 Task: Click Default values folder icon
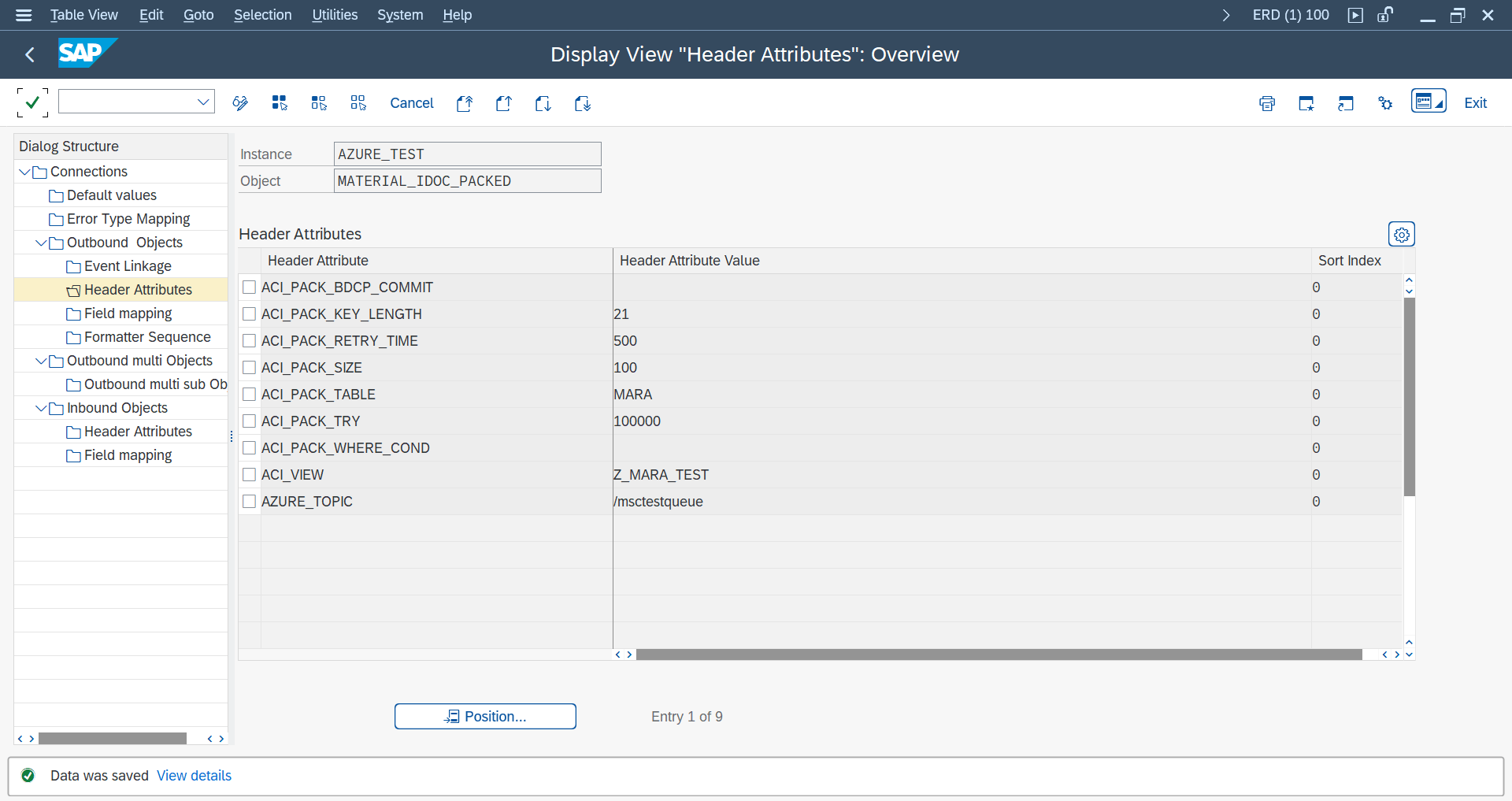[x=56, y=196]
